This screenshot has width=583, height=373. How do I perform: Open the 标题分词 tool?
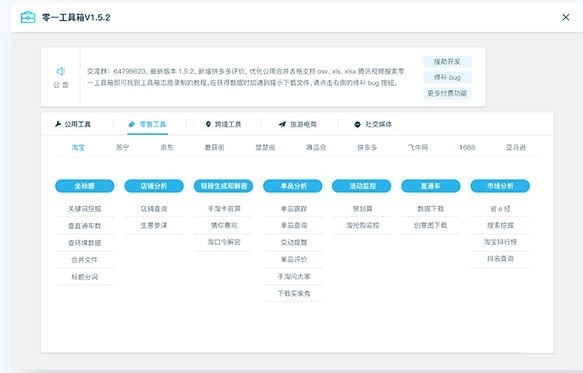85,277
